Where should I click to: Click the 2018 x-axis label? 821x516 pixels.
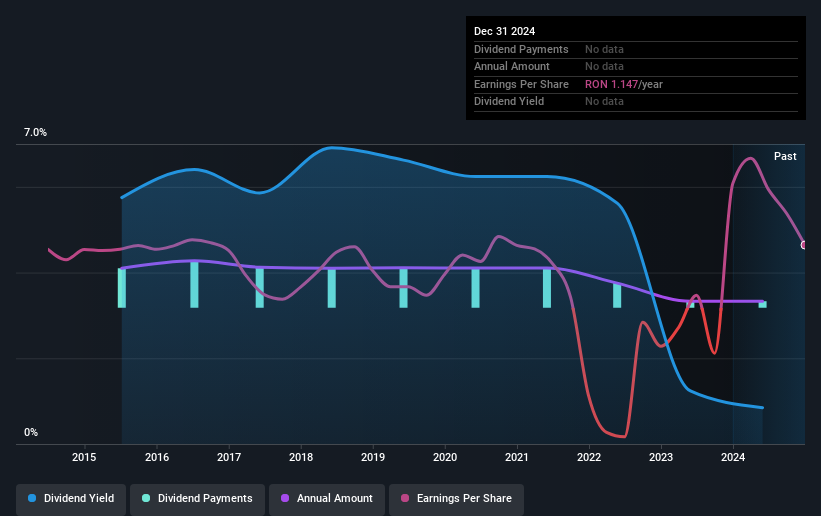click(x=301, y=457)
